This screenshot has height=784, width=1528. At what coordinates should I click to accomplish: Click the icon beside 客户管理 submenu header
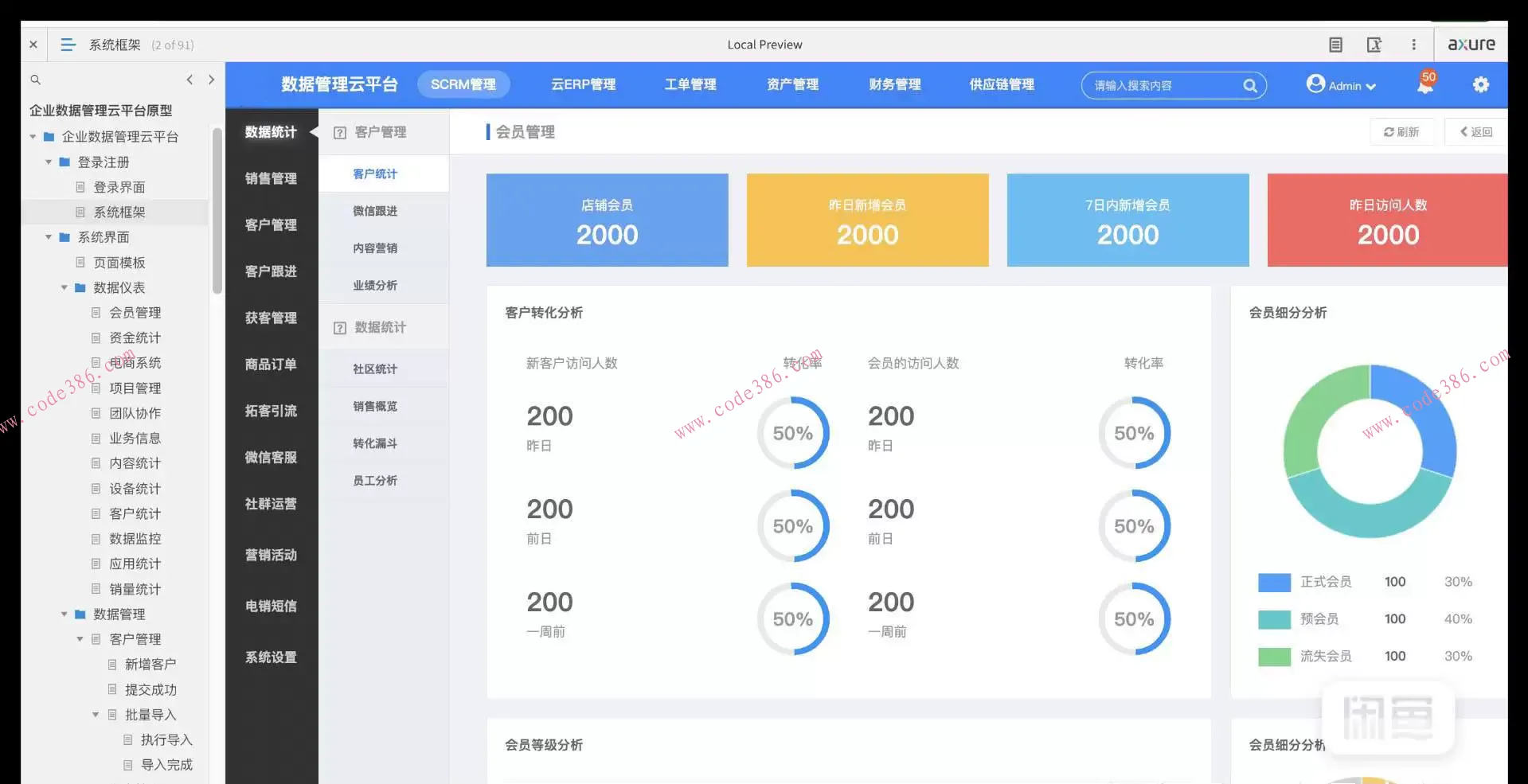coord(340,132)
